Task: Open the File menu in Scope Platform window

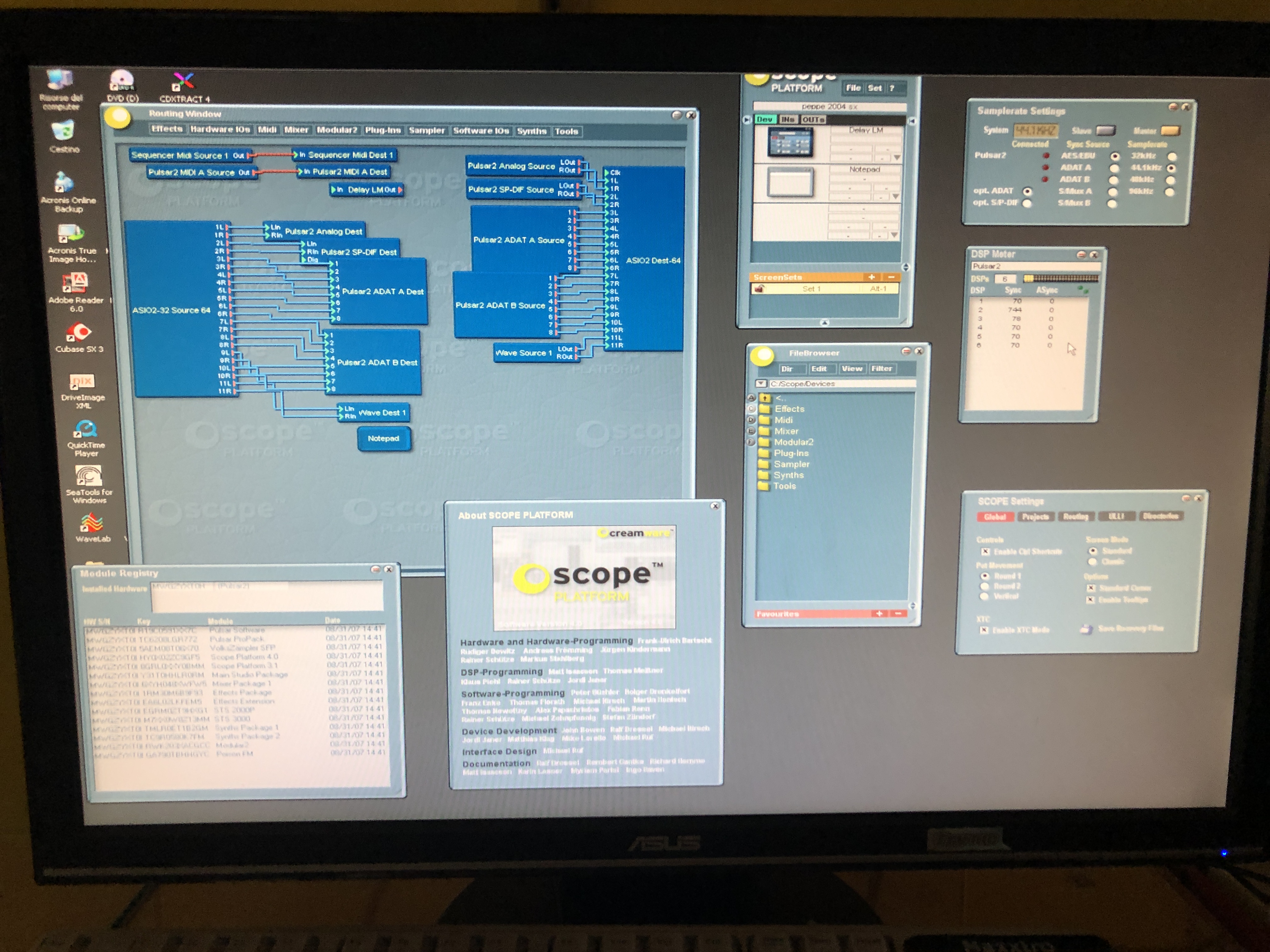Action: click(853, 88)
